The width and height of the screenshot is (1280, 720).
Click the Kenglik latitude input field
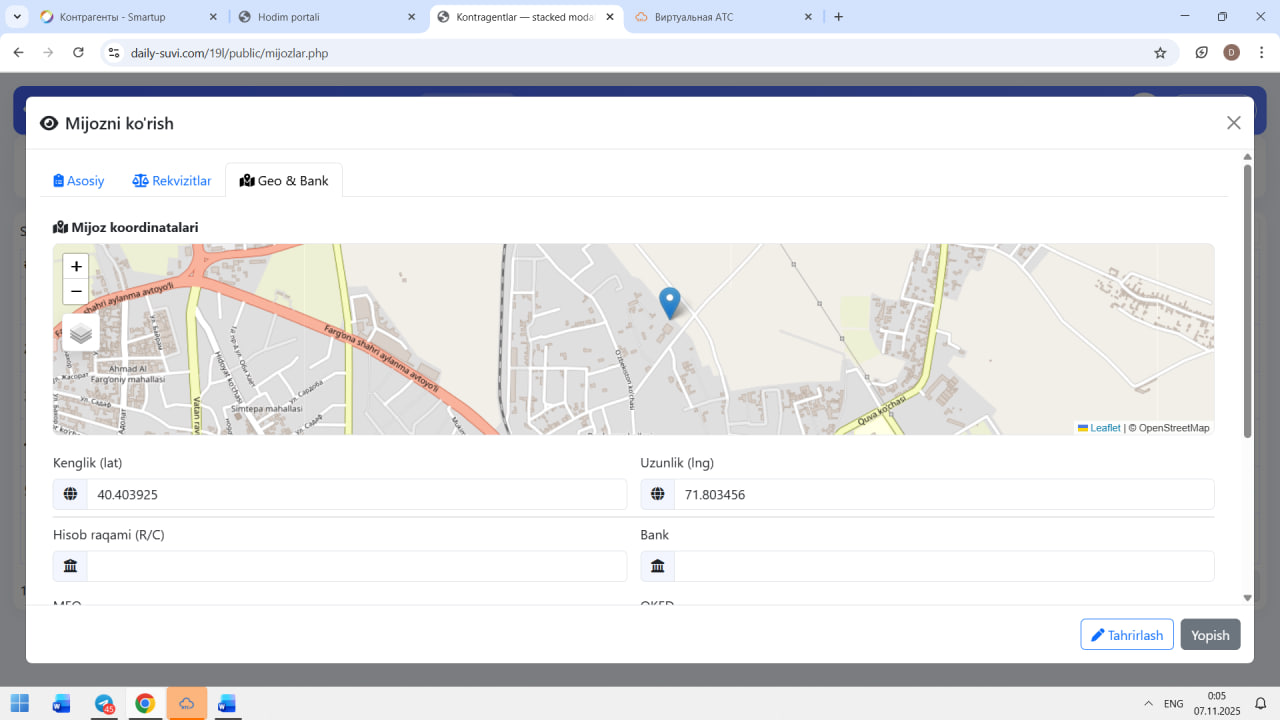click(x=356, y=494)
